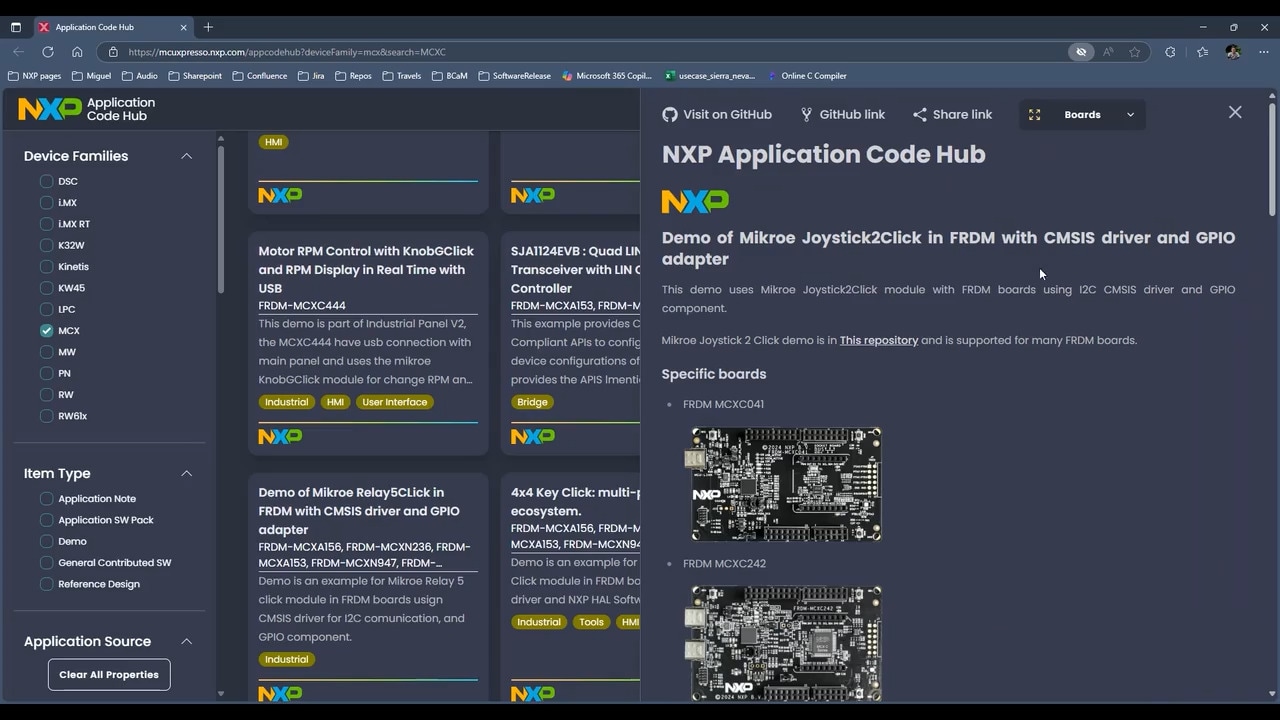The height and width of the screenshot is (720, 1280).
Task: Collapse the Application Source section
Action: 186,641
